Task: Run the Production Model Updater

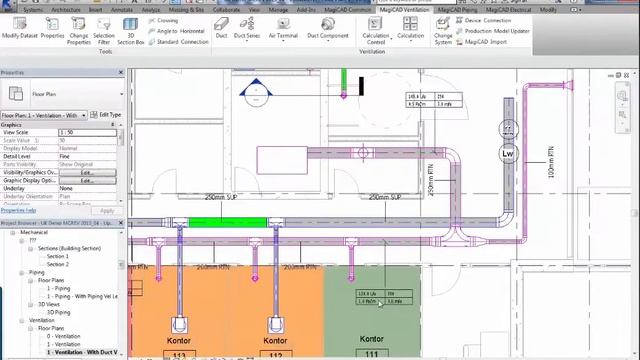Action: point(493,31)
